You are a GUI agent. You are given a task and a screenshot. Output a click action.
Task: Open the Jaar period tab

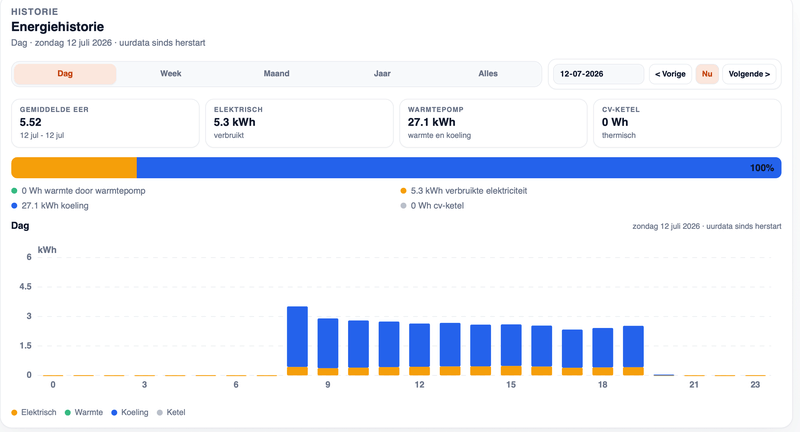(382, 74)
